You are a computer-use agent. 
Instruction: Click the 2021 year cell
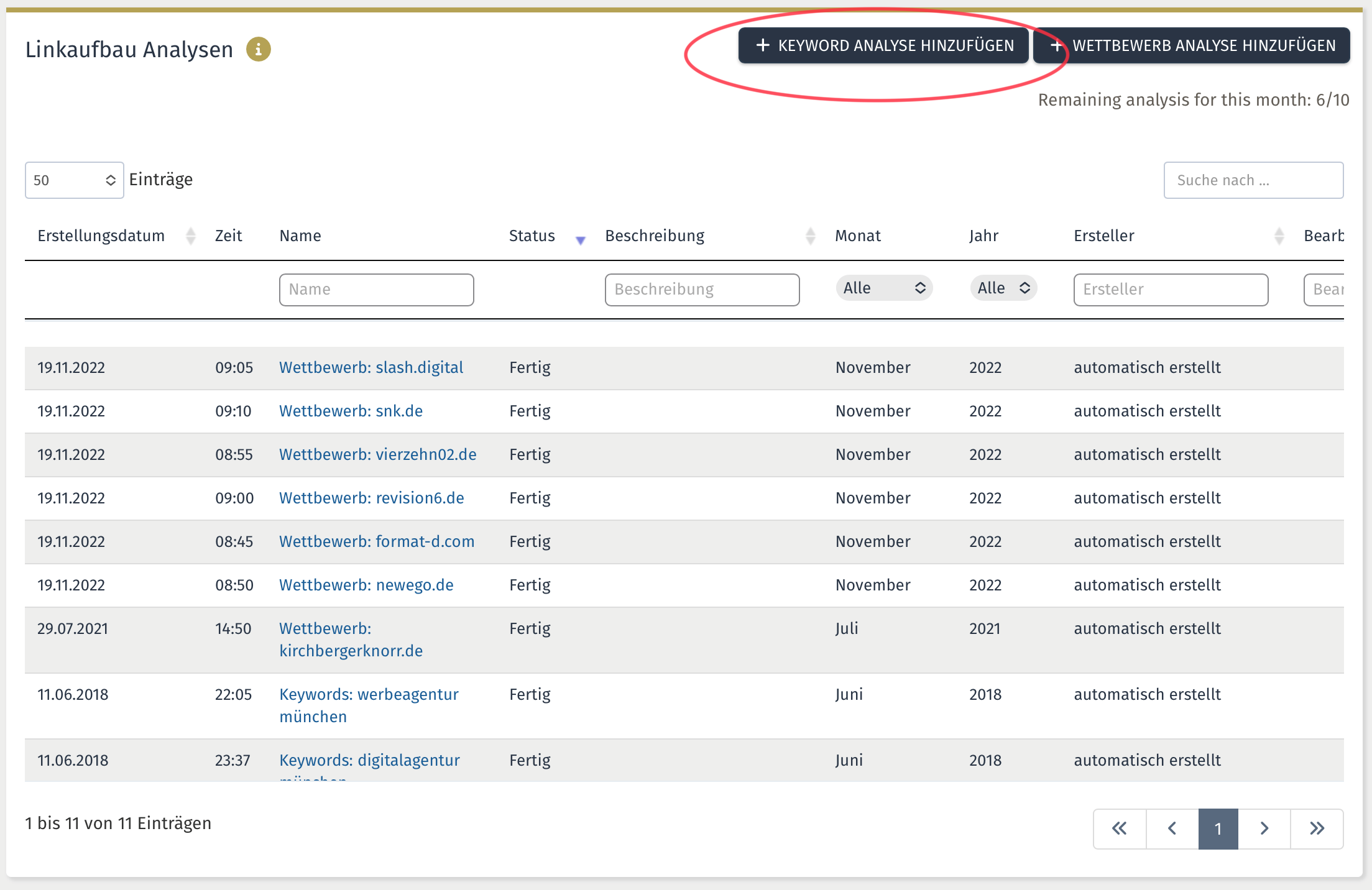coord(985,628)
